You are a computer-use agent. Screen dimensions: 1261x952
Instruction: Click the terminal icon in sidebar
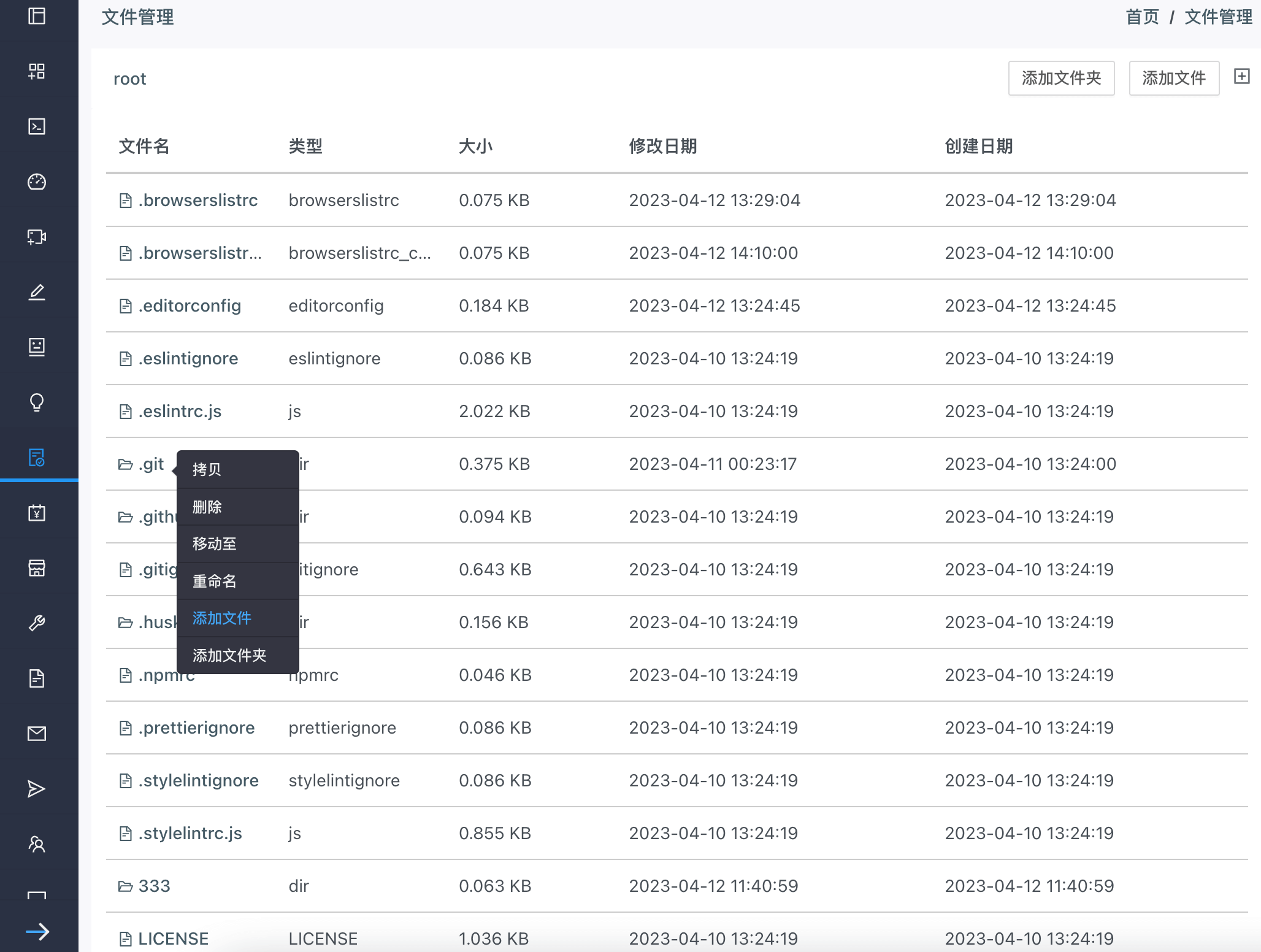click(x=37, y=126)
